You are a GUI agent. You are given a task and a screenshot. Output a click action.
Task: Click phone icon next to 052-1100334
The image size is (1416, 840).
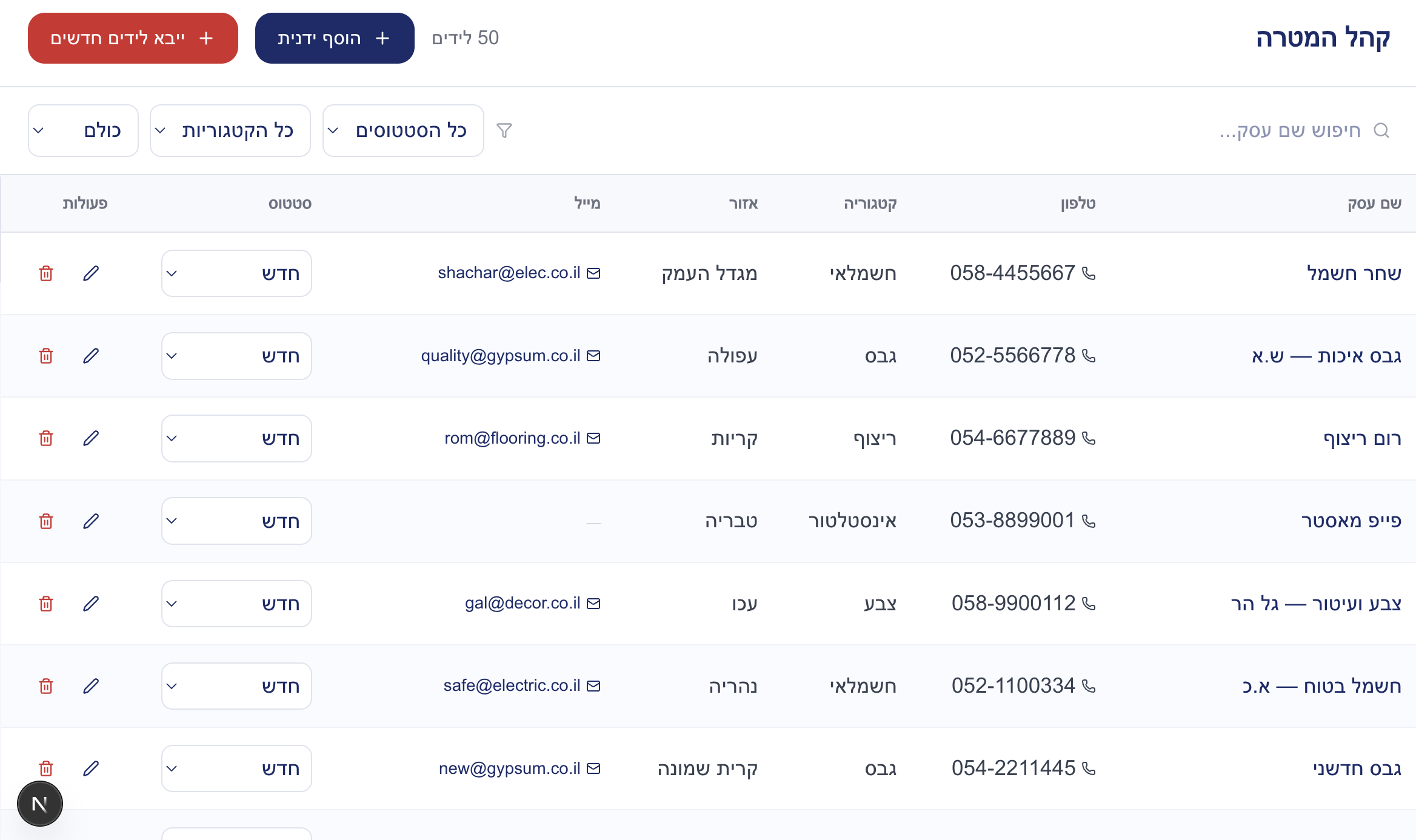1089,686
